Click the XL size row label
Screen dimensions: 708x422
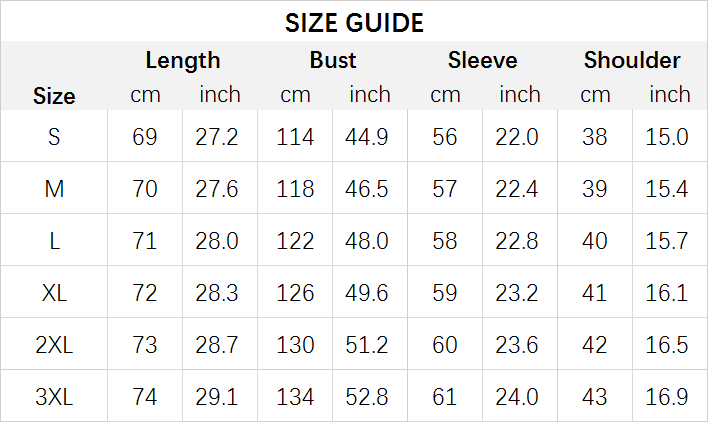point(54,292)
